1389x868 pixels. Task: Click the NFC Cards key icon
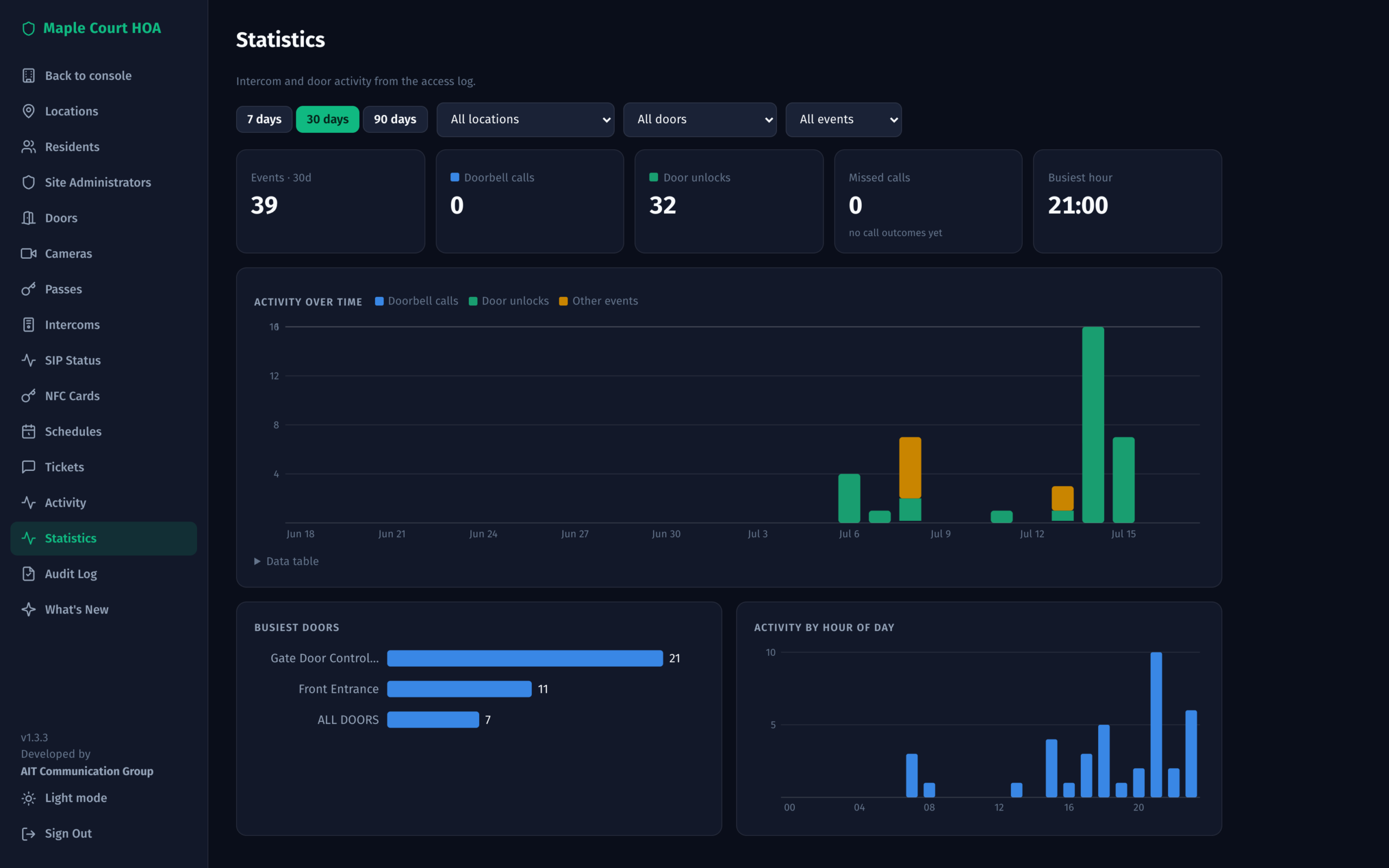pyautogui.click(x=28, y=396)
